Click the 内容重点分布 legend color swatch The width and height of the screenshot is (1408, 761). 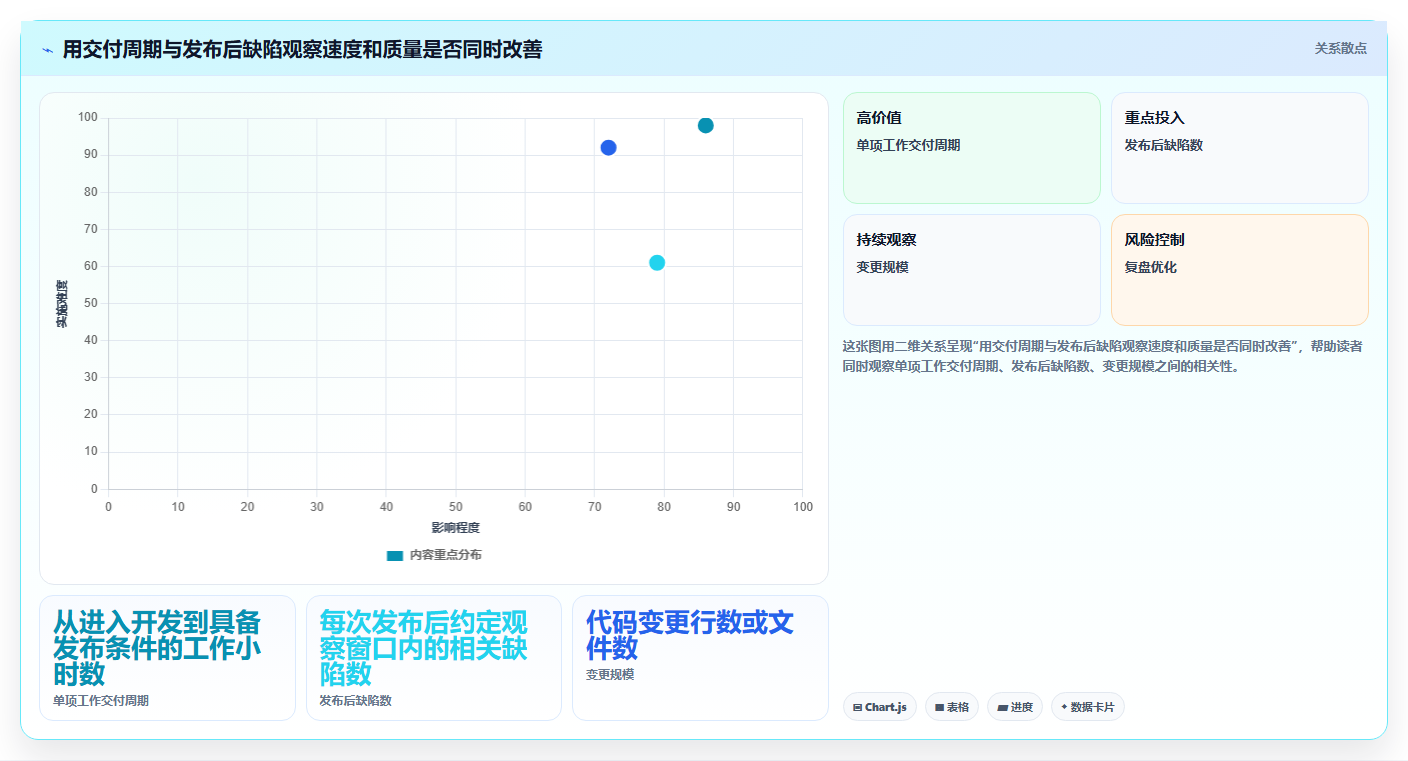[395, 555]
